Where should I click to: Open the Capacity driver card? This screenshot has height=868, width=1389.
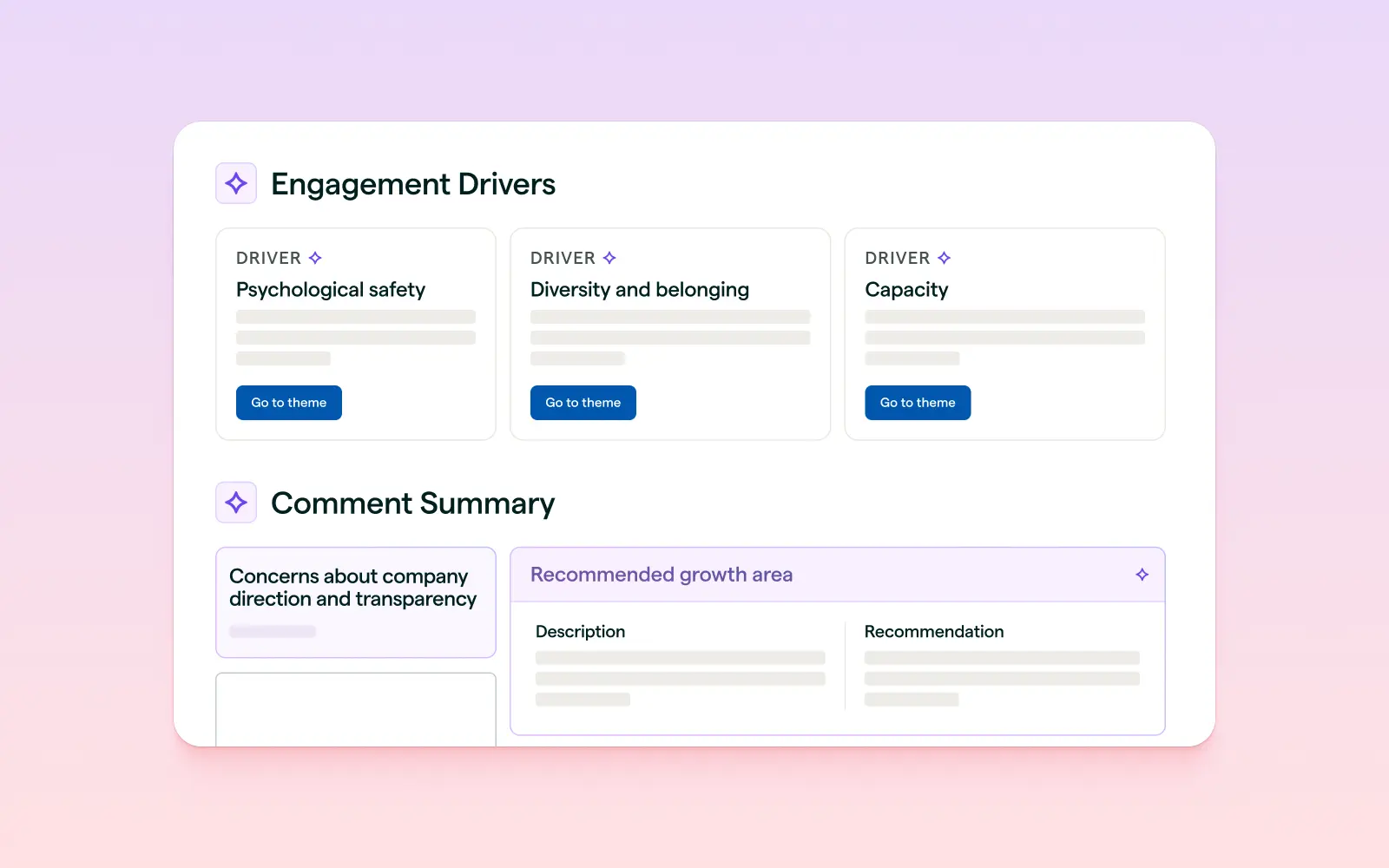pos(1004,334)
